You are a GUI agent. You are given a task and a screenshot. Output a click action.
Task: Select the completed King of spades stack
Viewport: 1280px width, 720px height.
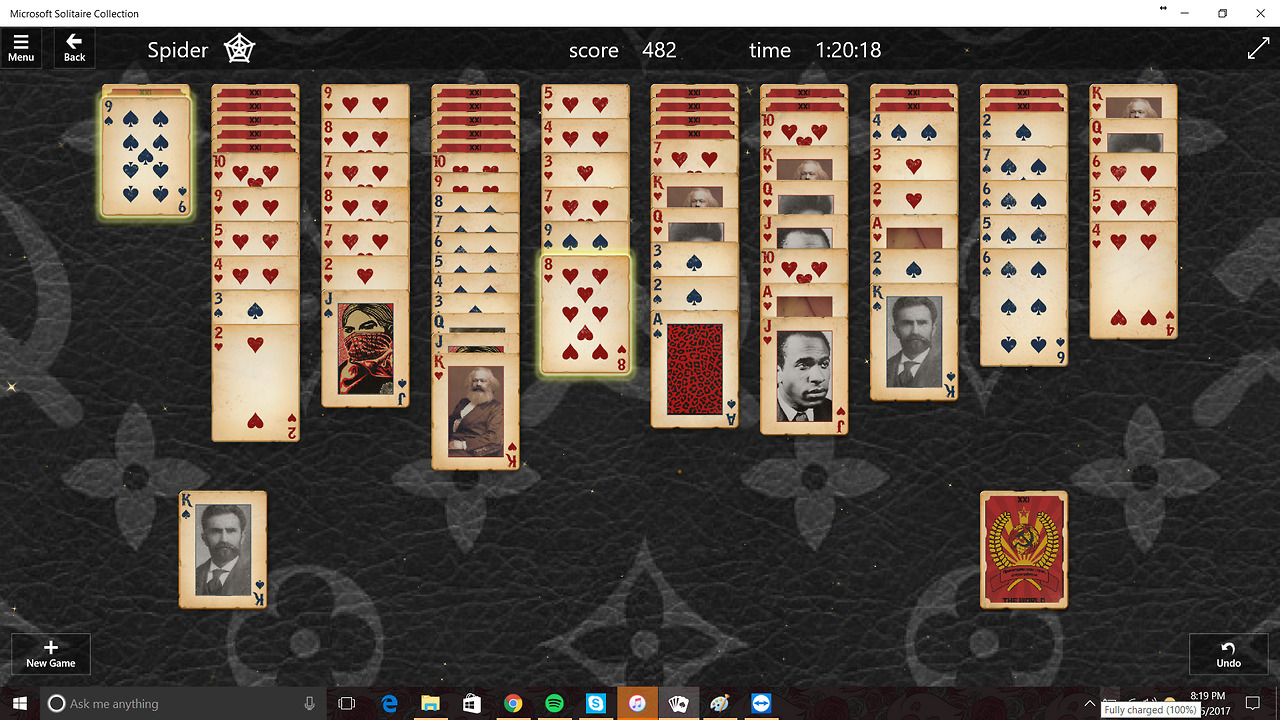coord(222,549)
